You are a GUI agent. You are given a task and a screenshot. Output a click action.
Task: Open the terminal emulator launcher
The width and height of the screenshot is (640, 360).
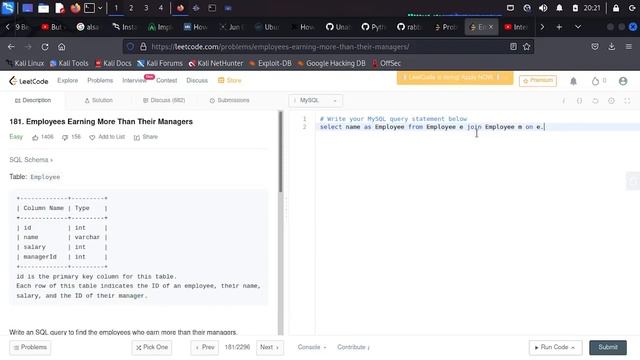click(89, 8)
